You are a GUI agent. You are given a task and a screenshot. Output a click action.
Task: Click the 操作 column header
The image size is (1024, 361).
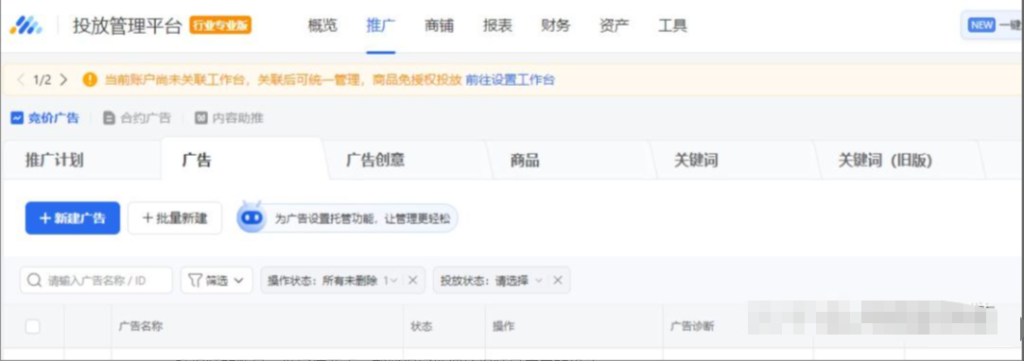coord(504,326)
